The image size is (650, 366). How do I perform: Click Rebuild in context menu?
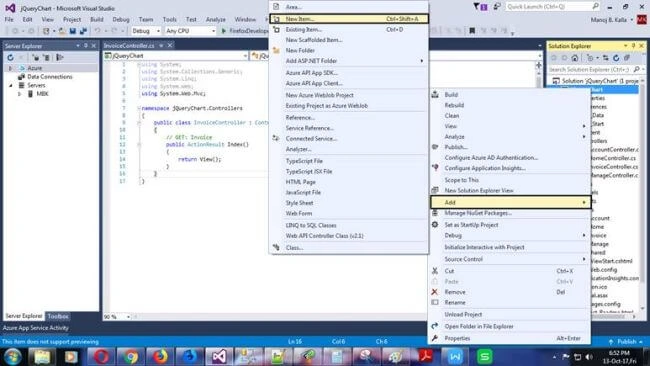[x=509, y=105]
